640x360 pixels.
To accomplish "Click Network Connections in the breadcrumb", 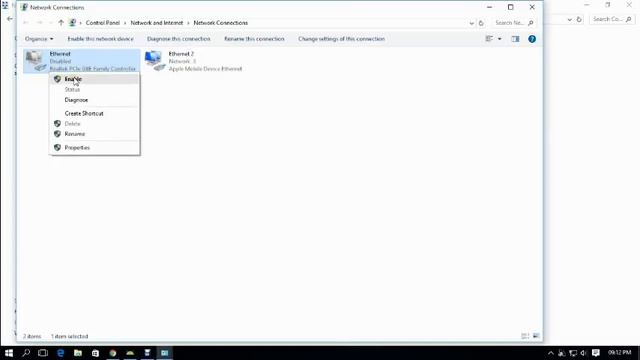I will point(221,23).
